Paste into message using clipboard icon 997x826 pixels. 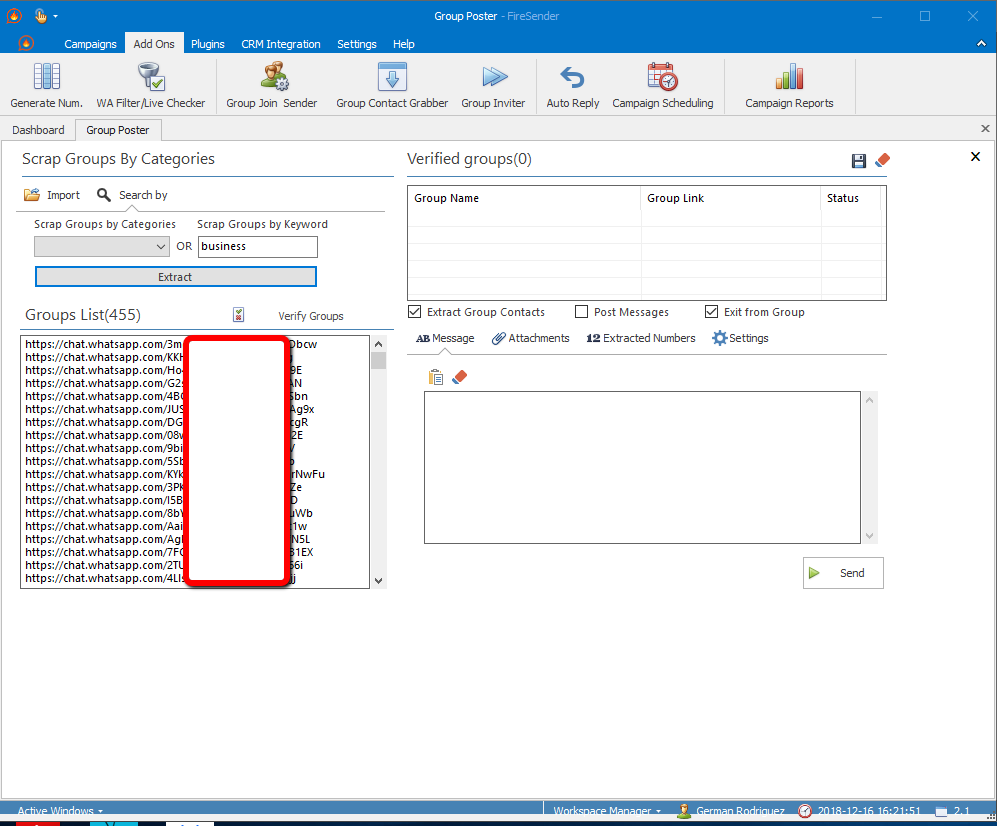[x=436, y=377]
